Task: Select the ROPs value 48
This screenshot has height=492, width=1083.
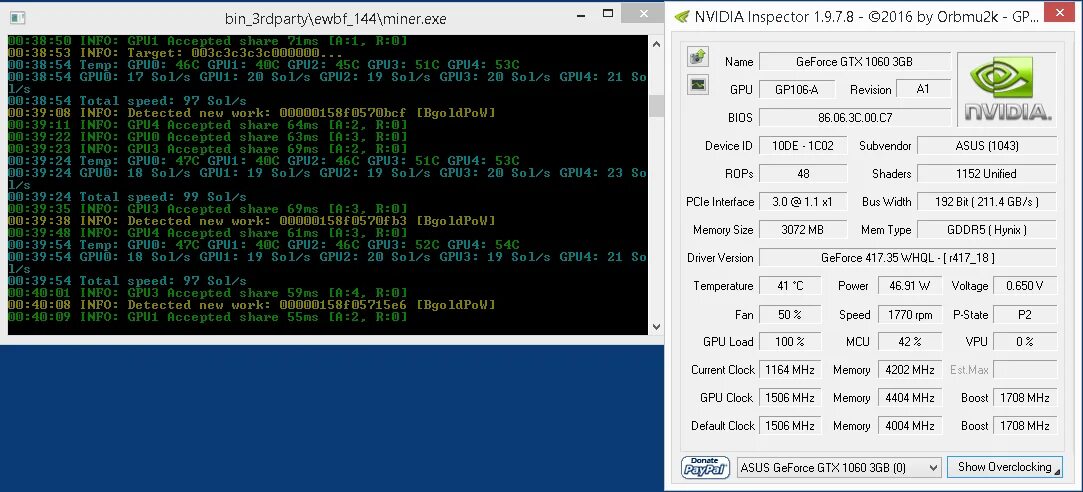Action: click(x=803, y=173)
